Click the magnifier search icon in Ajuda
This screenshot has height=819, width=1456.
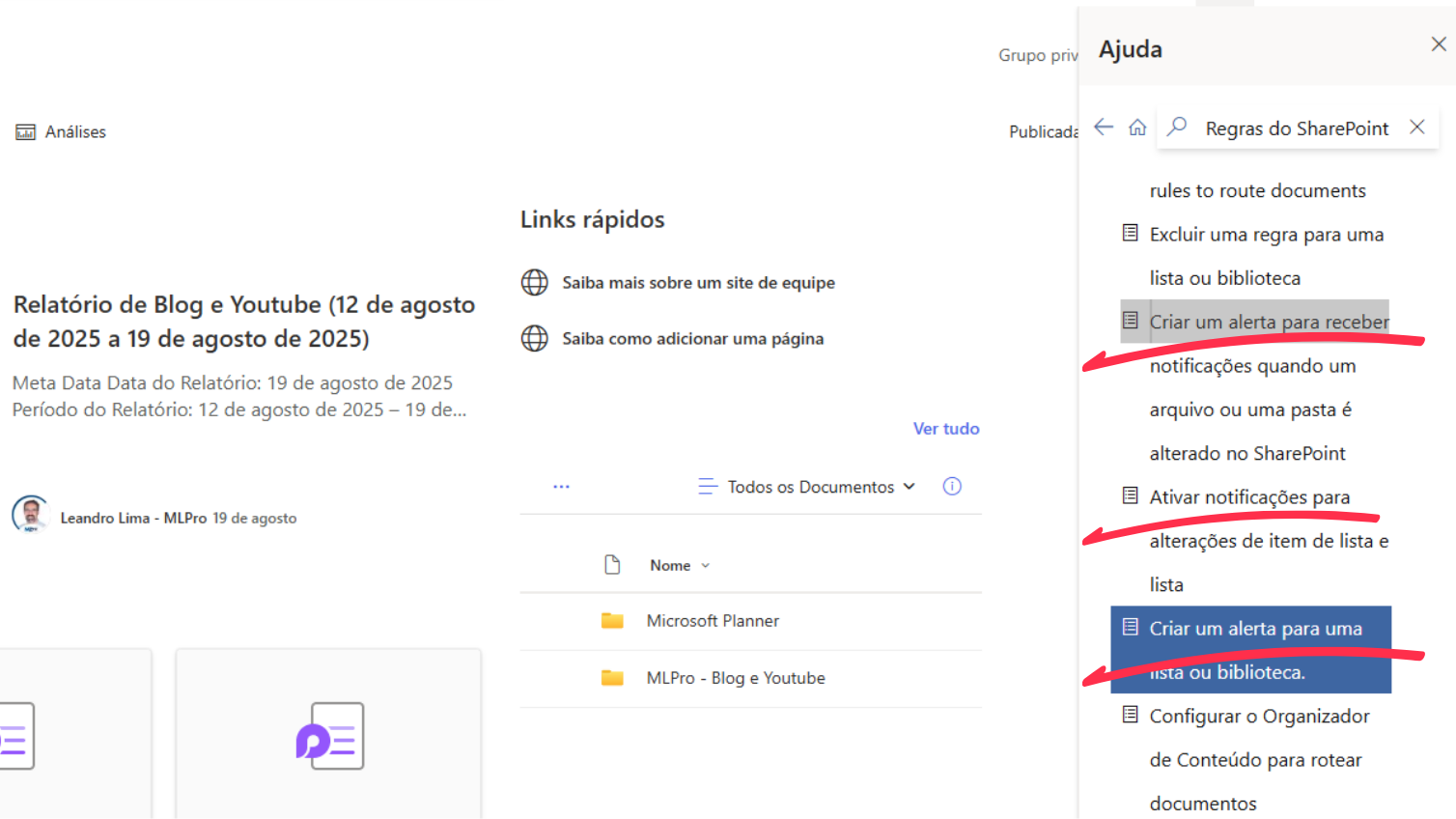click(x=1177, y=127)
